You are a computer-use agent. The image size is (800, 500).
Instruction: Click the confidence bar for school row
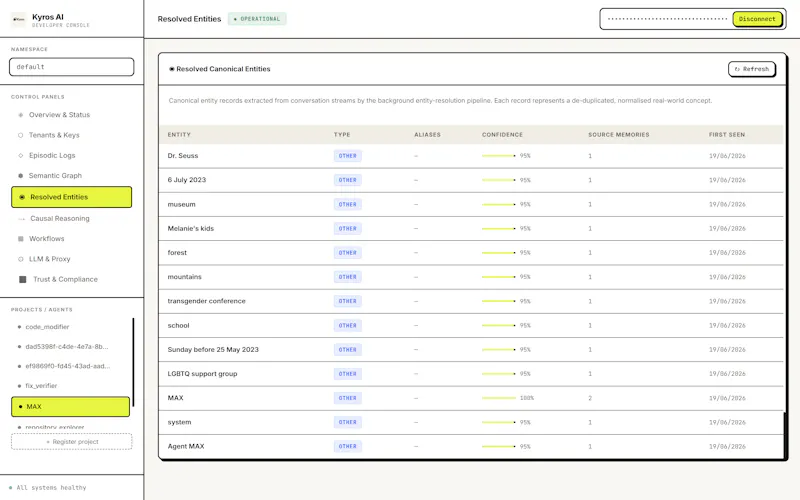498,325
